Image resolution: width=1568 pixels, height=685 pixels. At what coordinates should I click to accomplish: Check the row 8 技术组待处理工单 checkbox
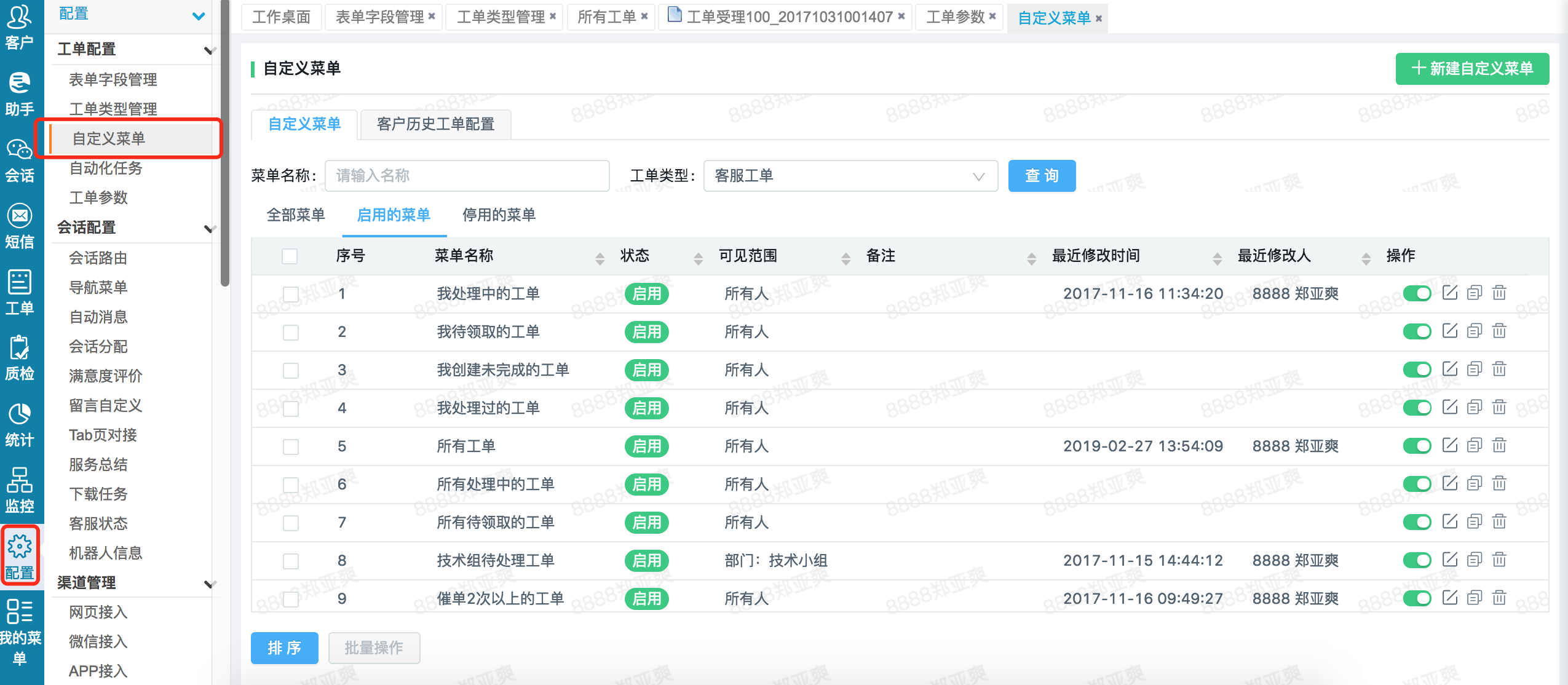(x=291, y=561)
